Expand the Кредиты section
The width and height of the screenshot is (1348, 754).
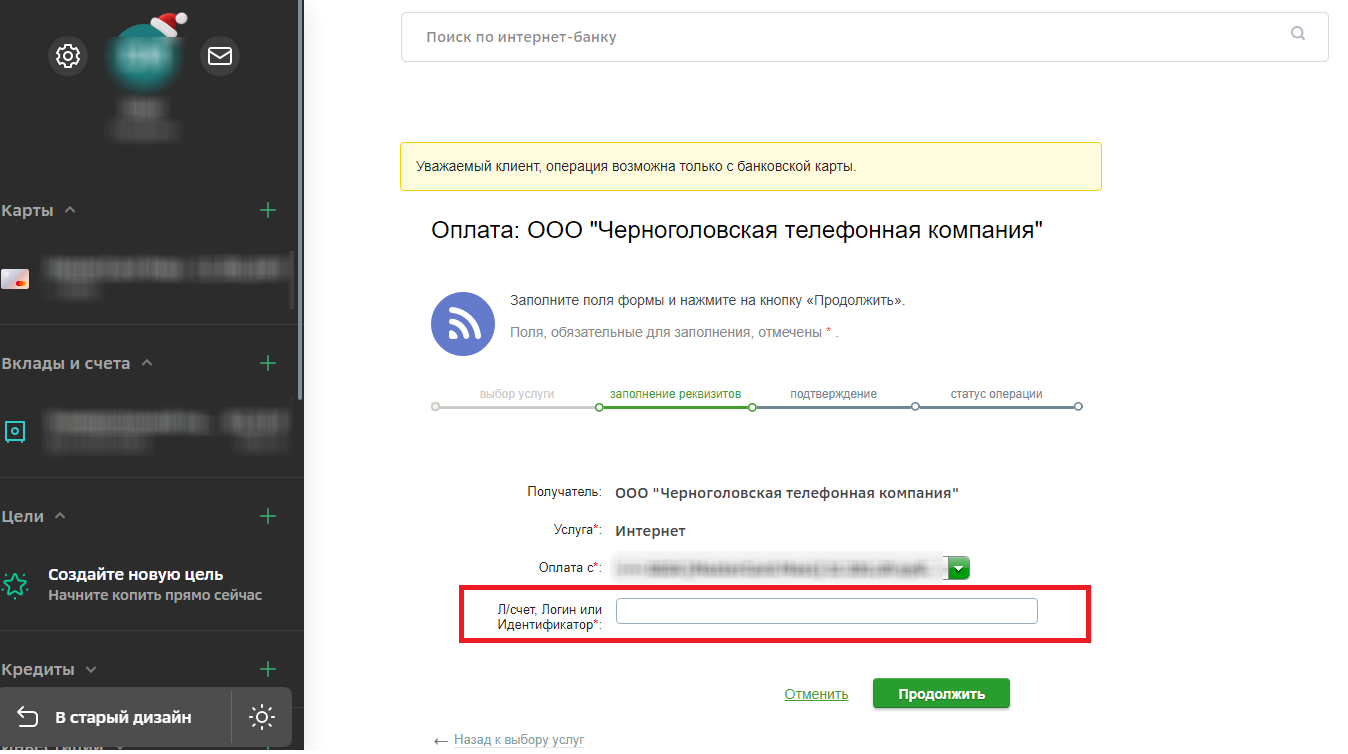pos(91,669)
